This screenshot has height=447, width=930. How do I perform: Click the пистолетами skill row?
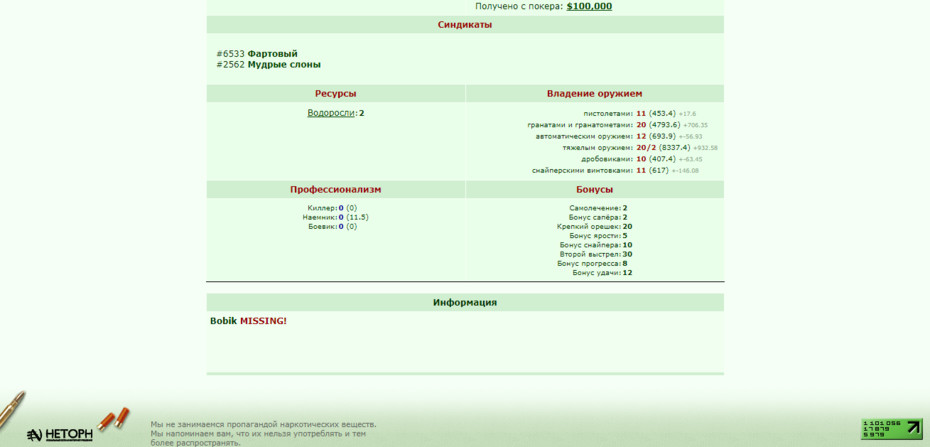pyautogui.click(x=639, y=113)
